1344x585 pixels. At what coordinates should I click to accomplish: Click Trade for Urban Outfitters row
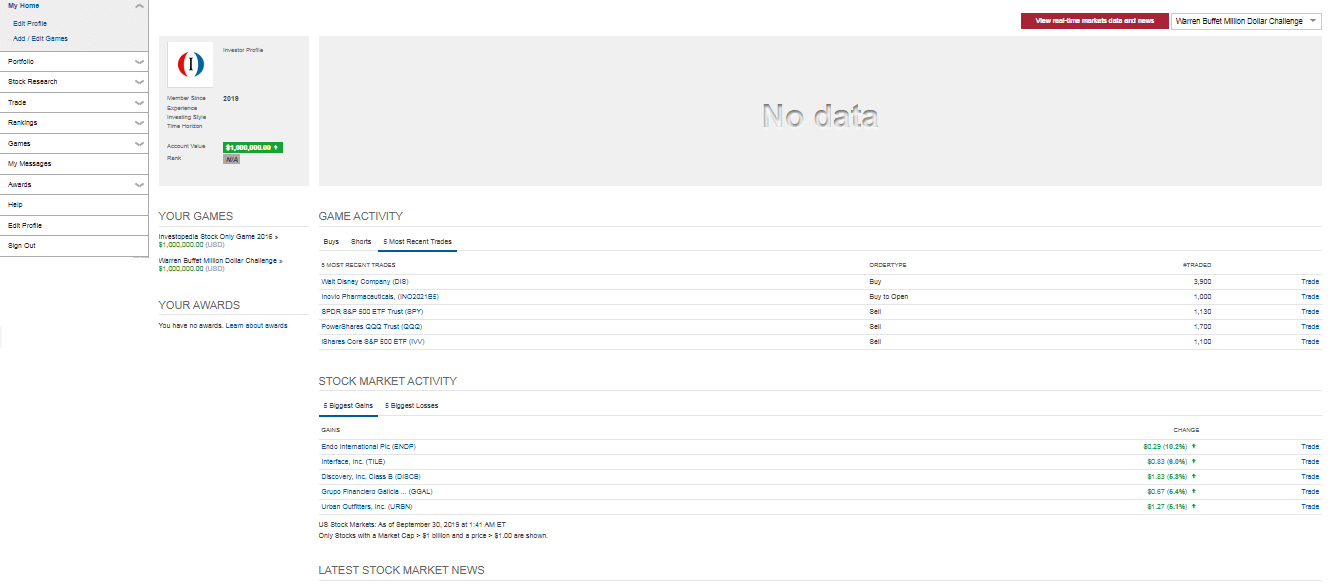pyautogui.click(x=1310, y=507)
